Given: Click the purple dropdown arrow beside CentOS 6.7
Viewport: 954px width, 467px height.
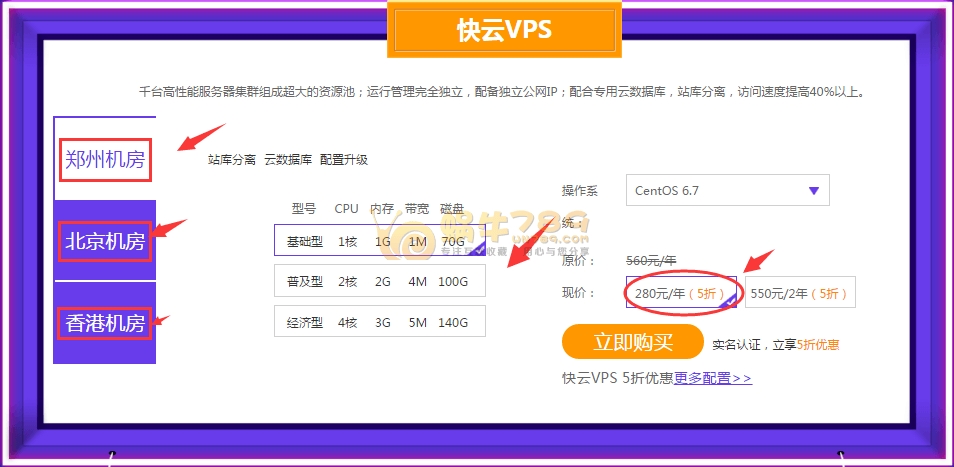Looking at the screenshot, I should pos(813,190).
